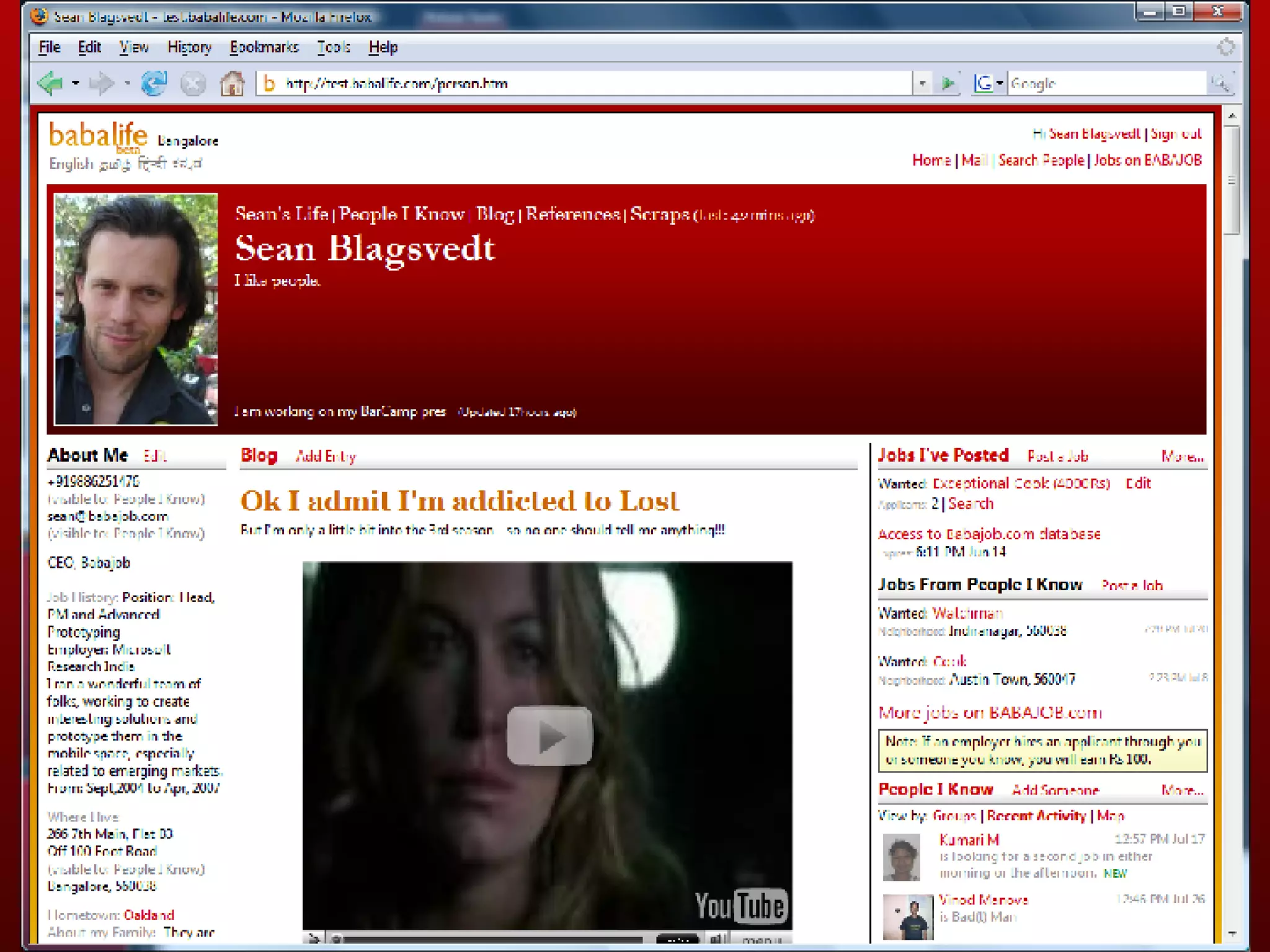Open the back history dropdown arrow
Viewport: 1270px width, 952px height.
click(76, 83)
